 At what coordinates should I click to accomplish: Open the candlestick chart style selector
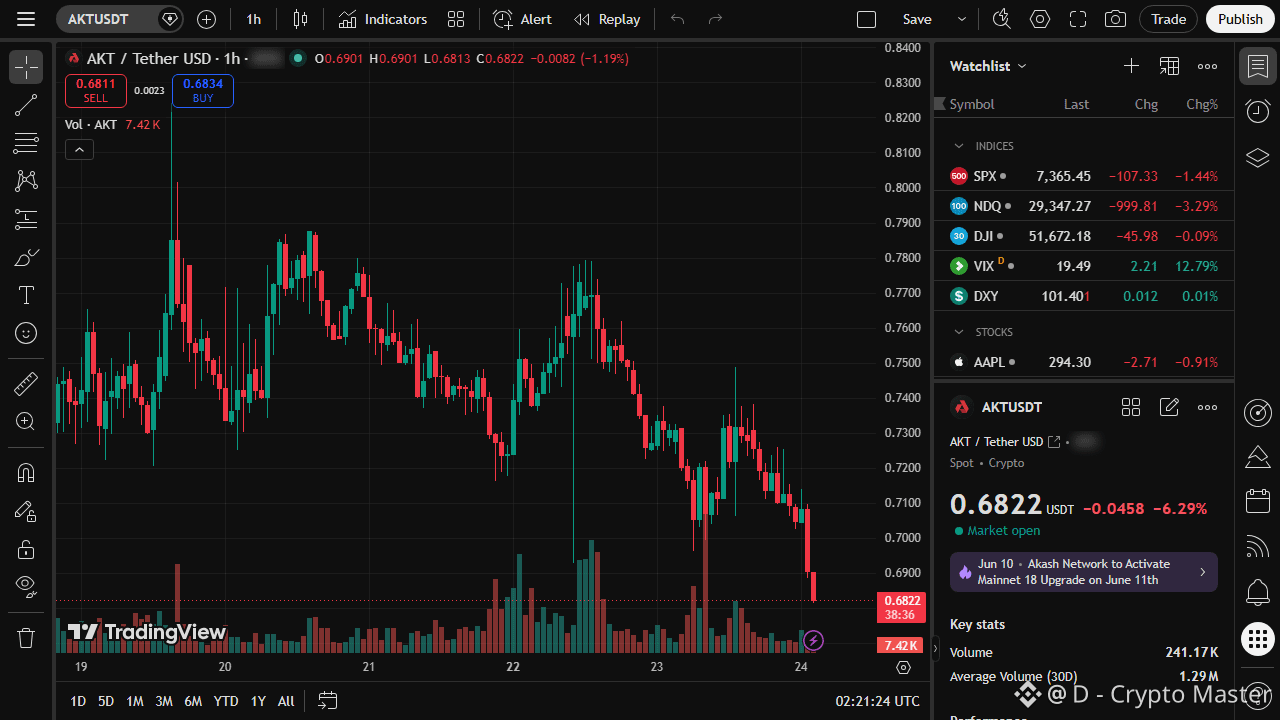point(300,19)
